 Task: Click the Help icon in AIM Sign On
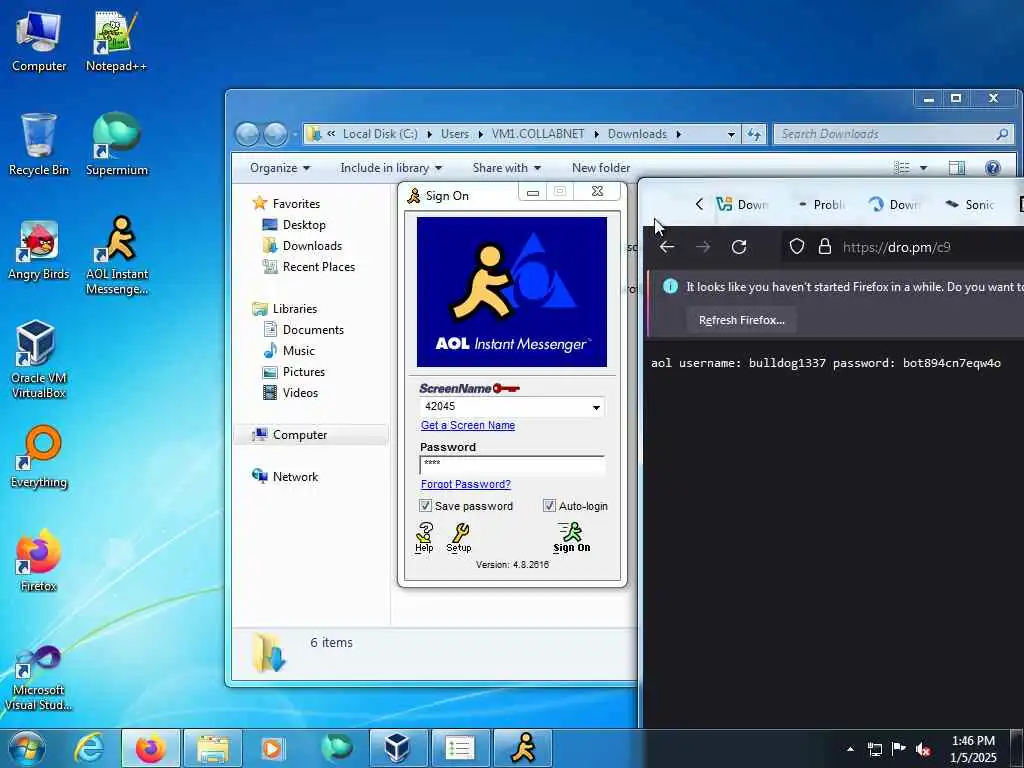click(x=424, y=537)
